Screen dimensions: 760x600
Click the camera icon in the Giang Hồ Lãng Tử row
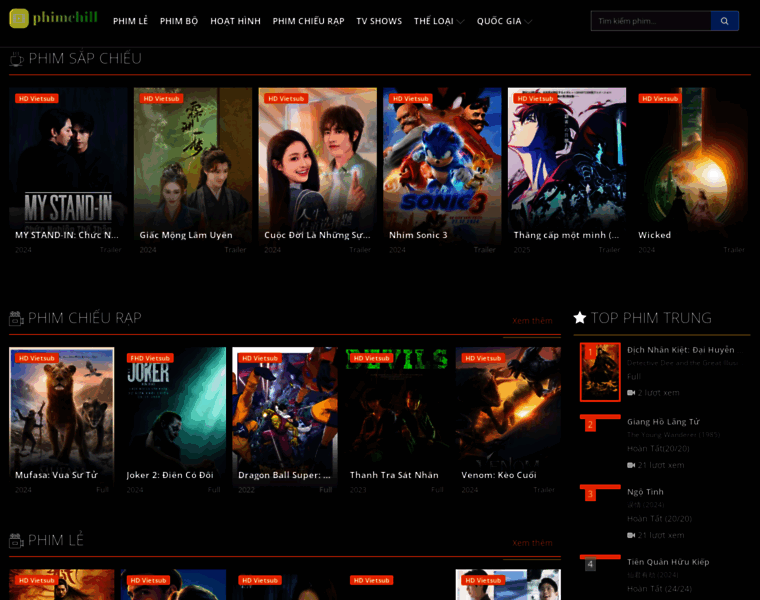point(631,465)
